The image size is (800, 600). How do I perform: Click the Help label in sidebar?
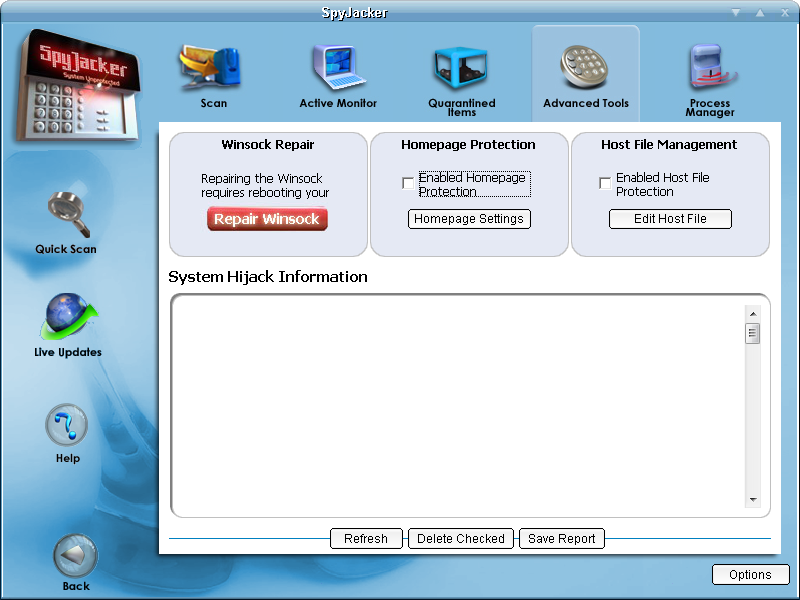[x=68, y=458]
